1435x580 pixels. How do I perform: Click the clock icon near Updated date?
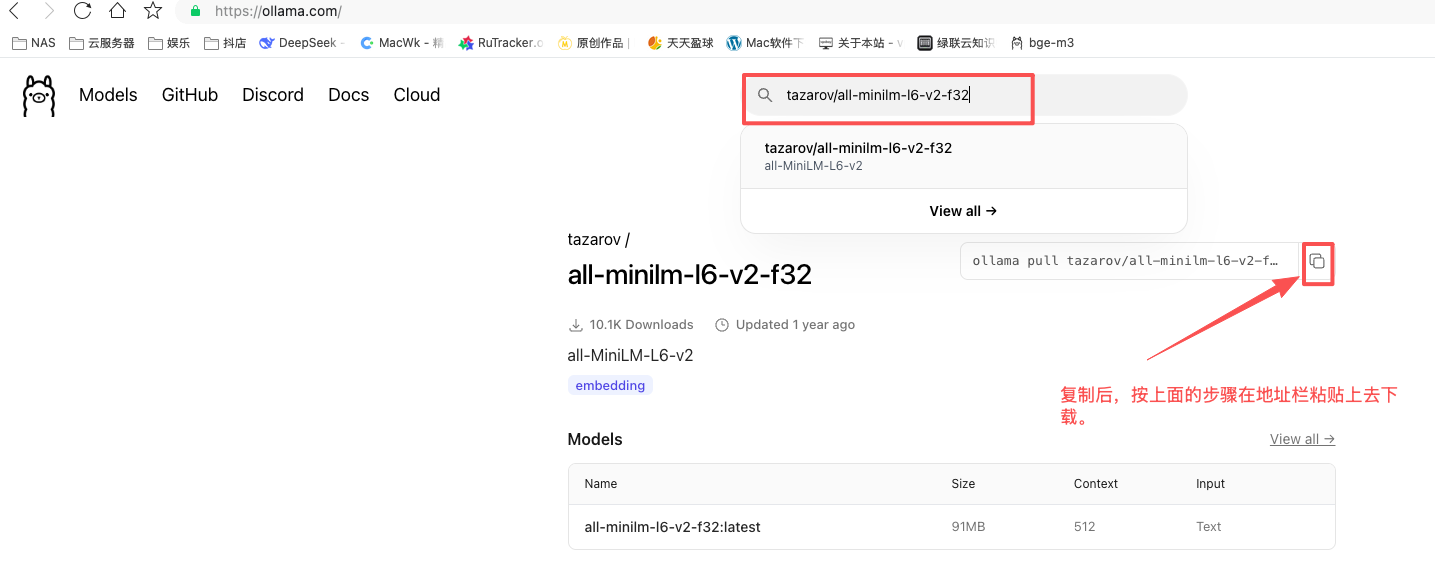(x=722, y=324)
